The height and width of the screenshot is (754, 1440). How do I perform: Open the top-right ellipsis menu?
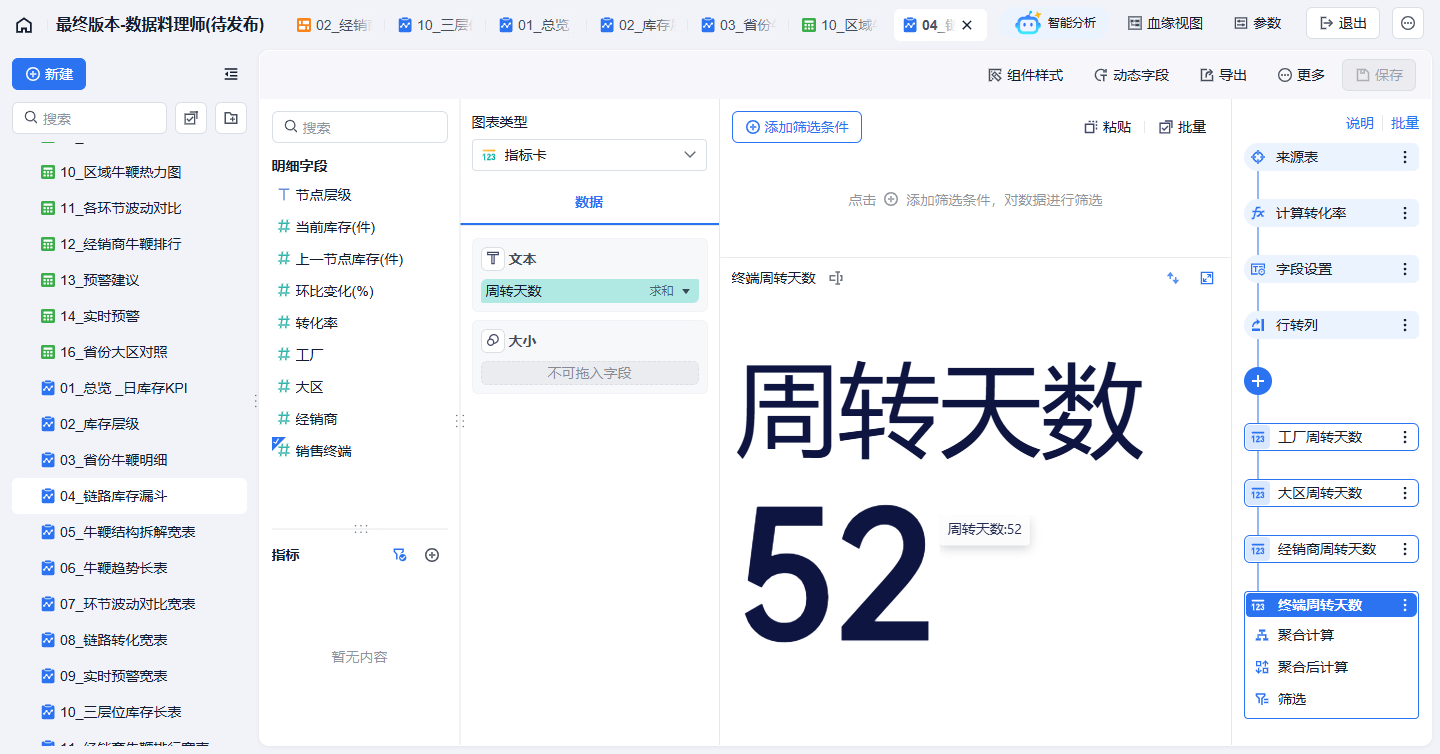pyautogui.click(x=1408, y=23)
